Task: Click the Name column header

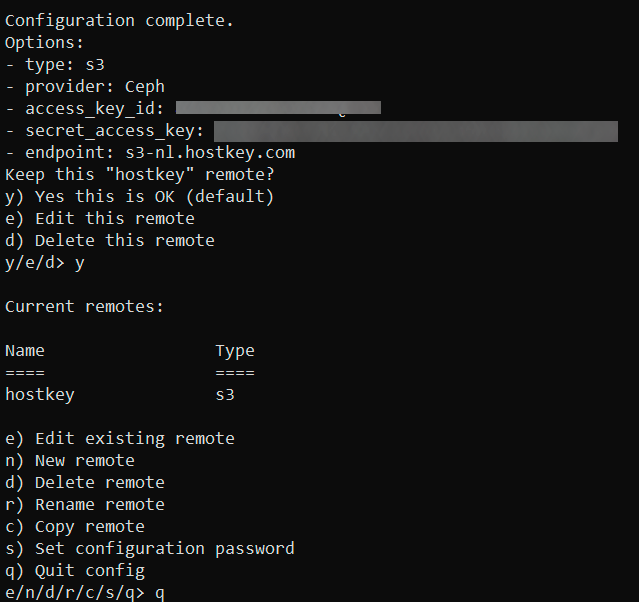Action: coord(25,351)
